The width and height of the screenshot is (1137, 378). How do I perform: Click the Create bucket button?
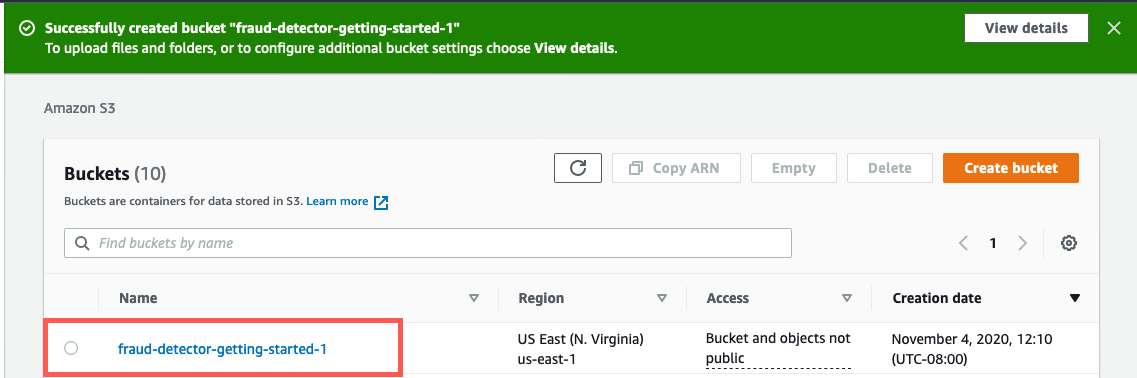coord(1011,168)
